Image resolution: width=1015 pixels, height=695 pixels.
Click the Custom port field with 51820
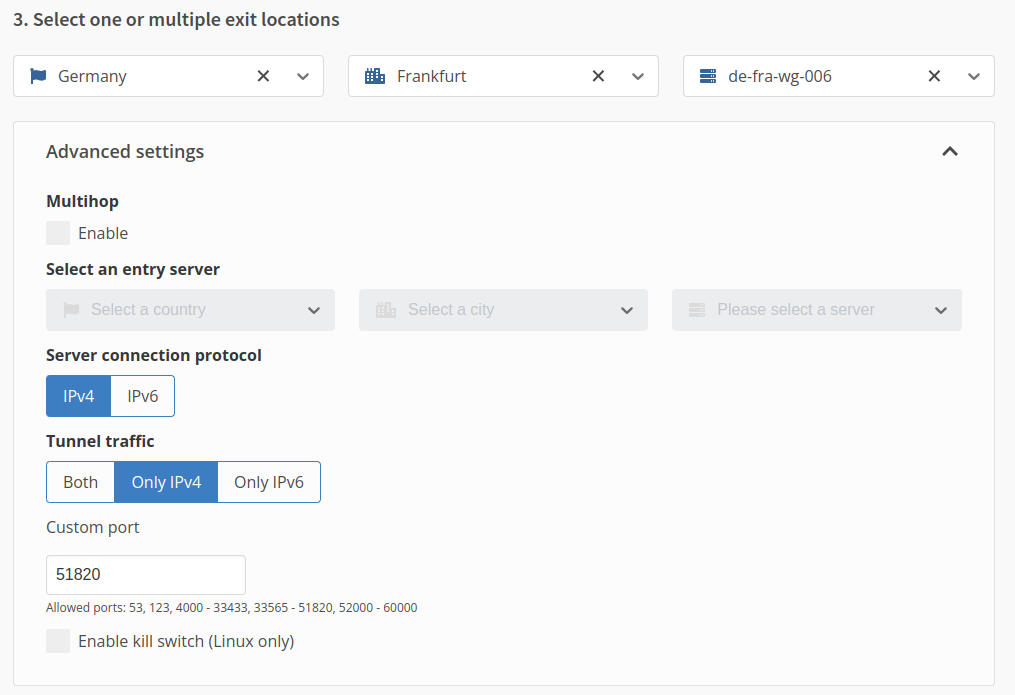[146, 575]
